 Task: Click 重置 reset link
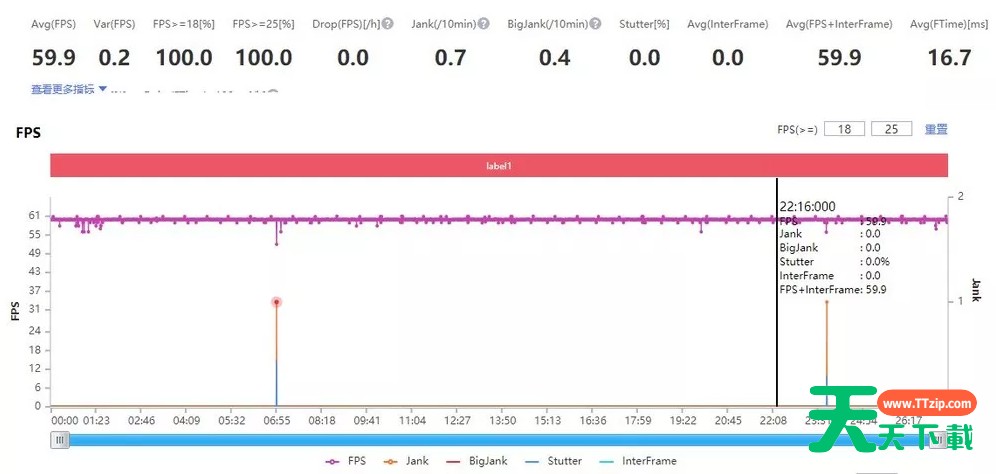point(935,129)
